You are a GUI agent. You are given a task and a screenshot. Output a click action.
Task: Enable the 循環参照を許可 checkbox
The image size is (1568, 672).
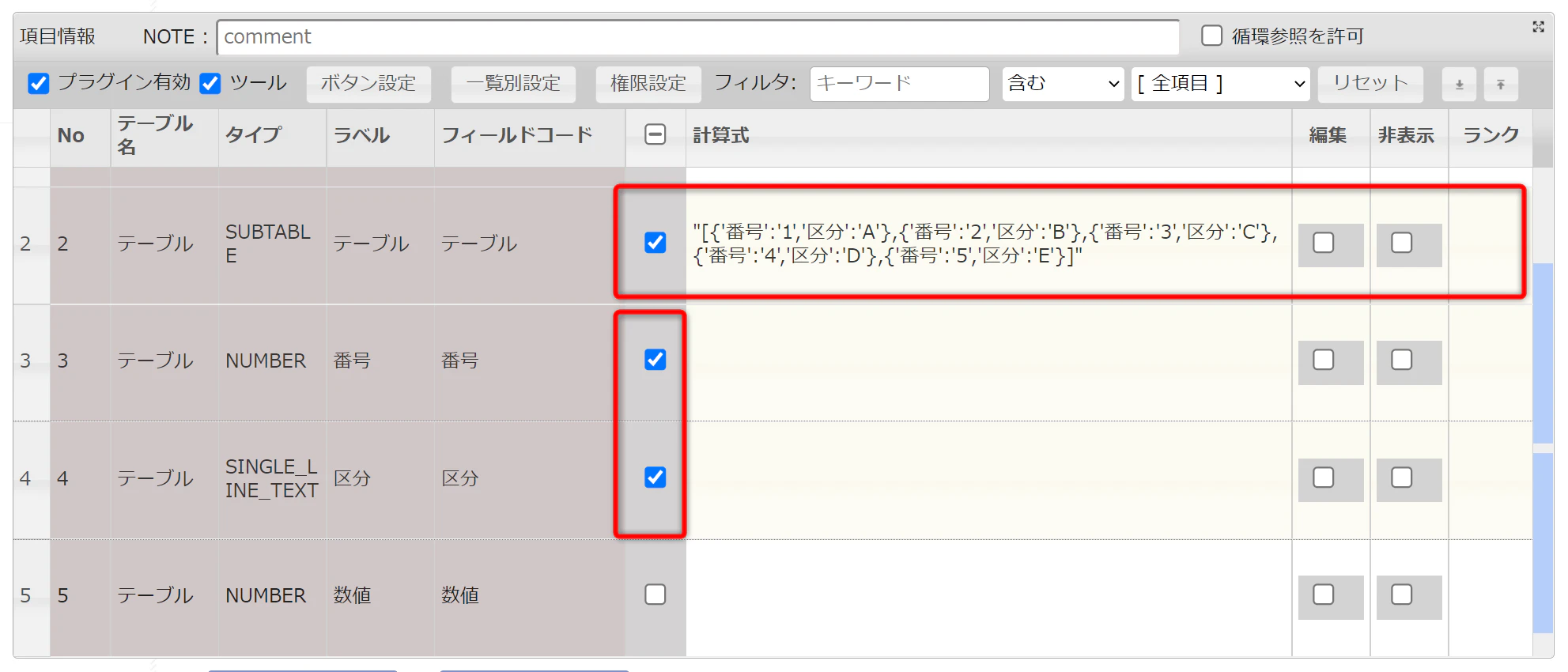click(1211, 36)
